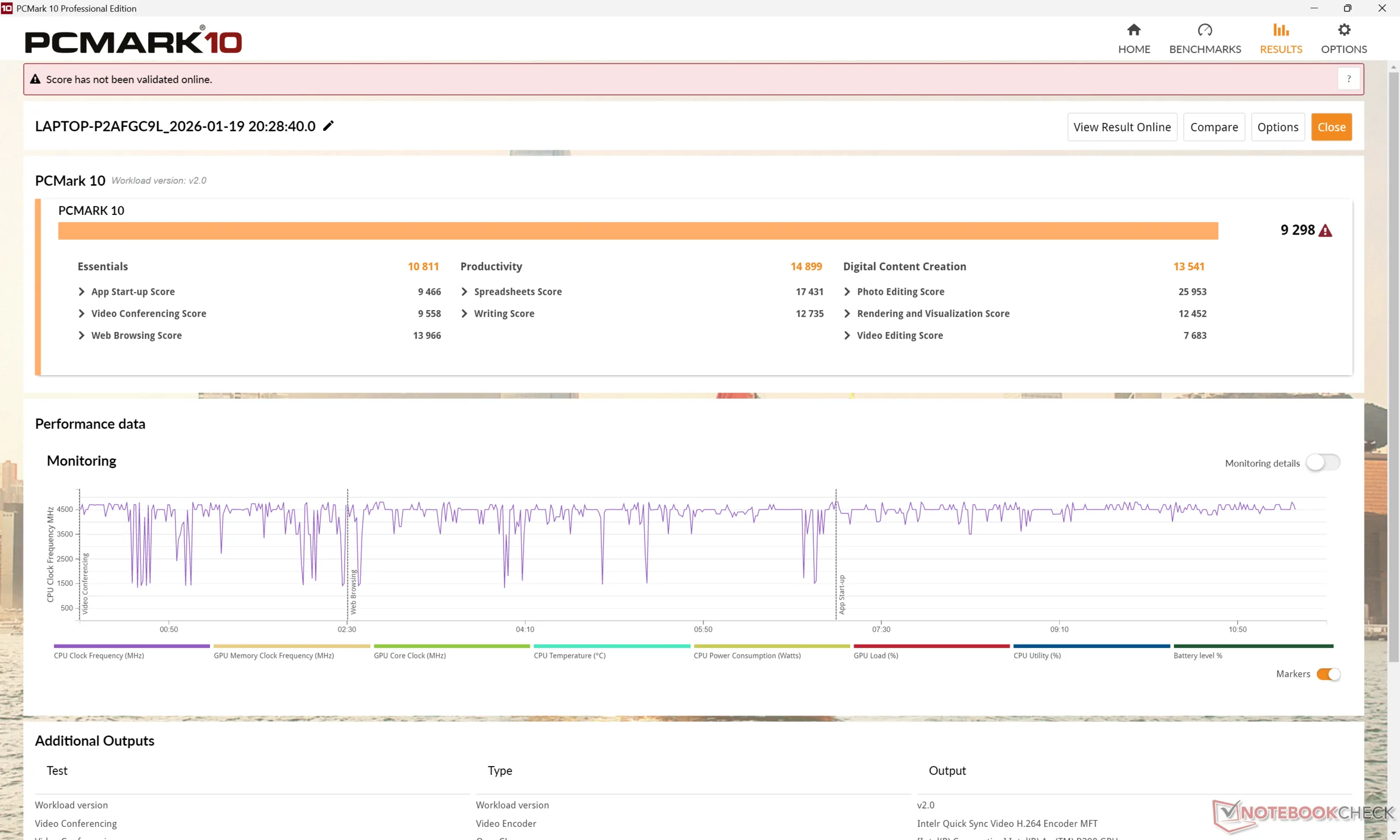Open Benchmarks via the gauge icon
1400x840 pixels.
coord(1205,30)
